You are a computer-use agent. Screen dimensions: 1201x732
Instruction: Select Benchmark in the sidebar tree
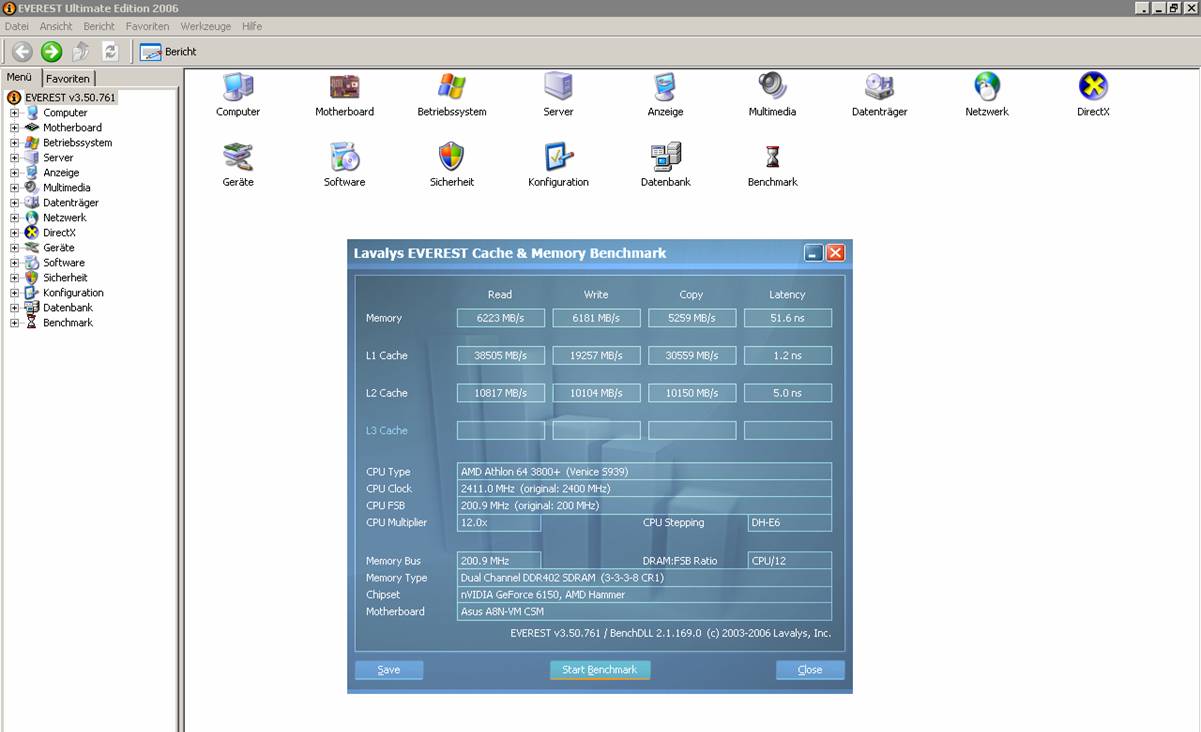(68, 323)
